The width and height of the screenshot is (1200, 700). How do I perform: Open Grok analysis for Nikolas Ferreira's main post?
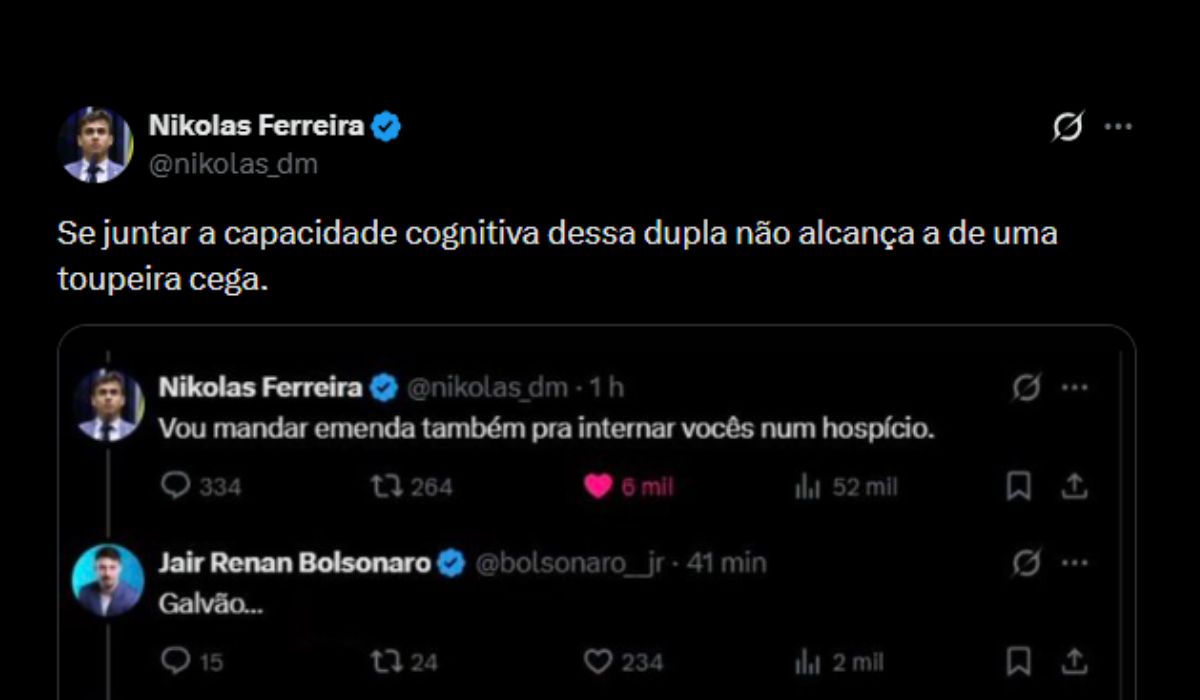coord(1067,125)
